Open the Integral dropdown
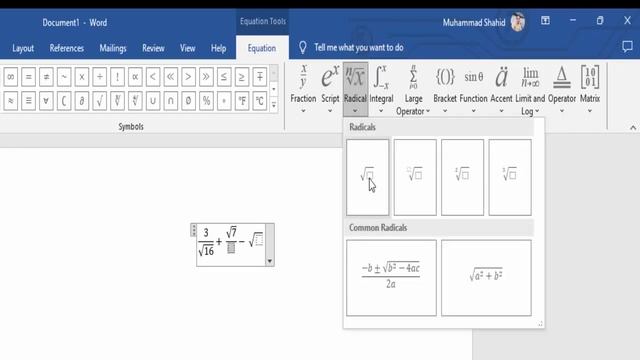The width and height of the screenshot is (640, 360). point(381,89)
